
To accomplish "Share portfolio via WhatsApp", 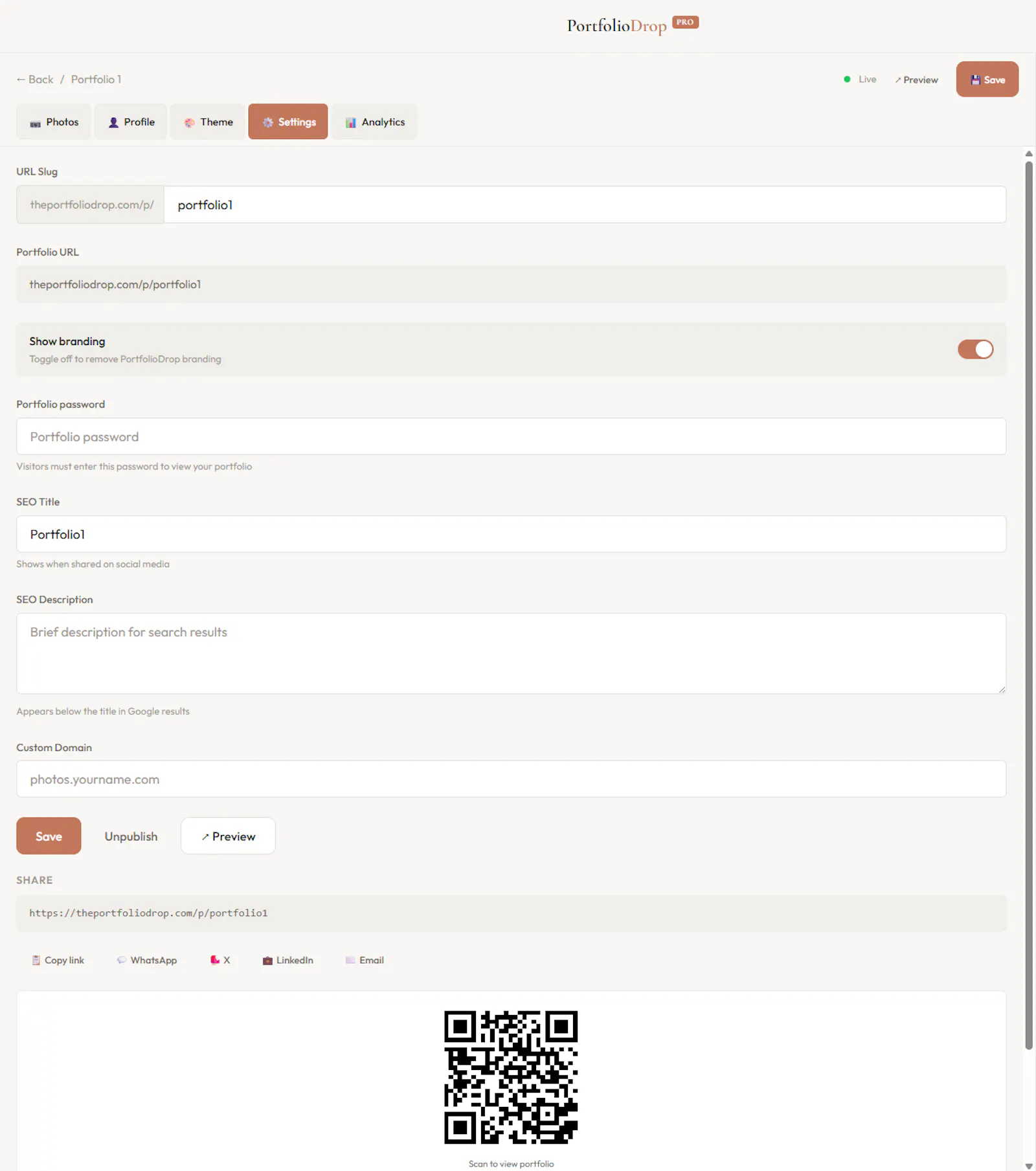I will 147,960.
